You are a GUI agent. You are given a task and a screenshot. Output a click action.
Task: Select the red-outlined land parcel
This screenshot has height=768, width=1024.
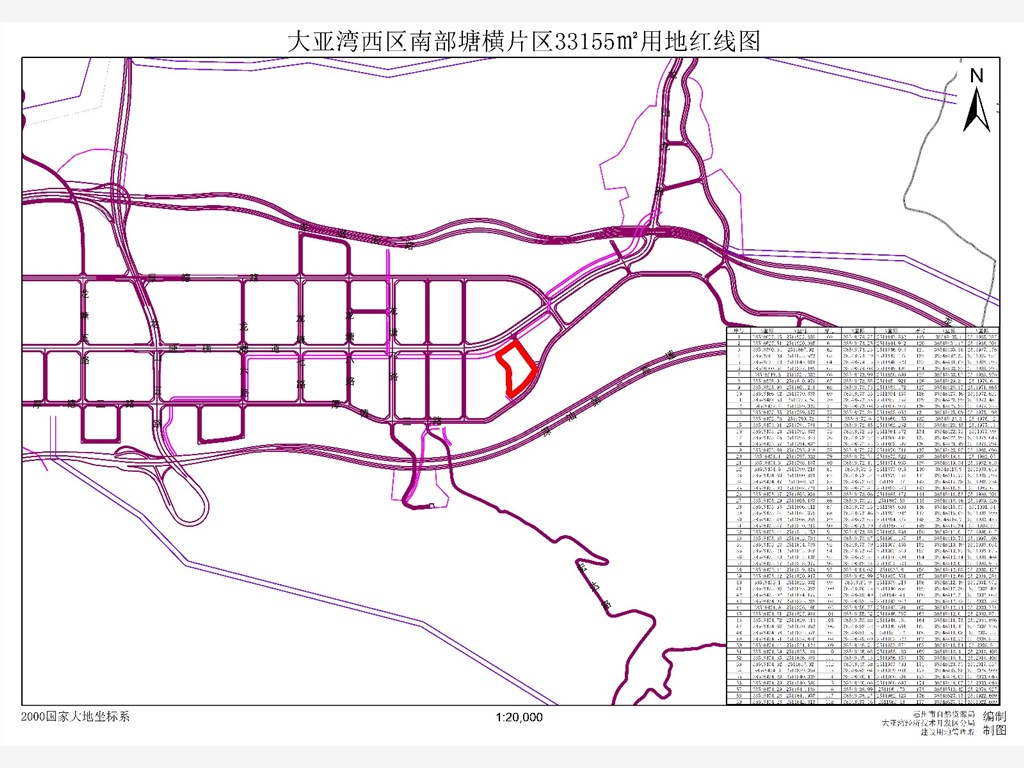pyautogui.click(x=517, y=367)
